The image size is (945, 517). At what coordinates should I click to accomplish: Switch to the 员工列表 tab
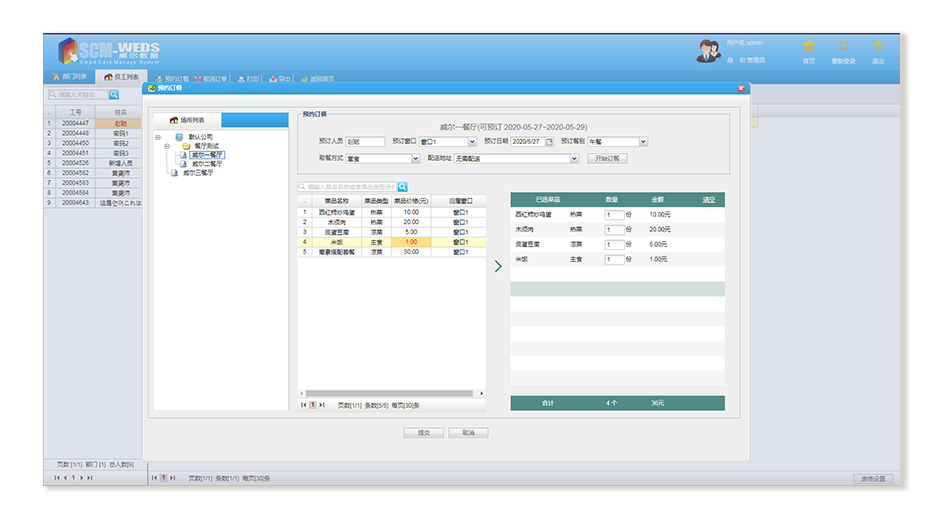coord(121,77)
